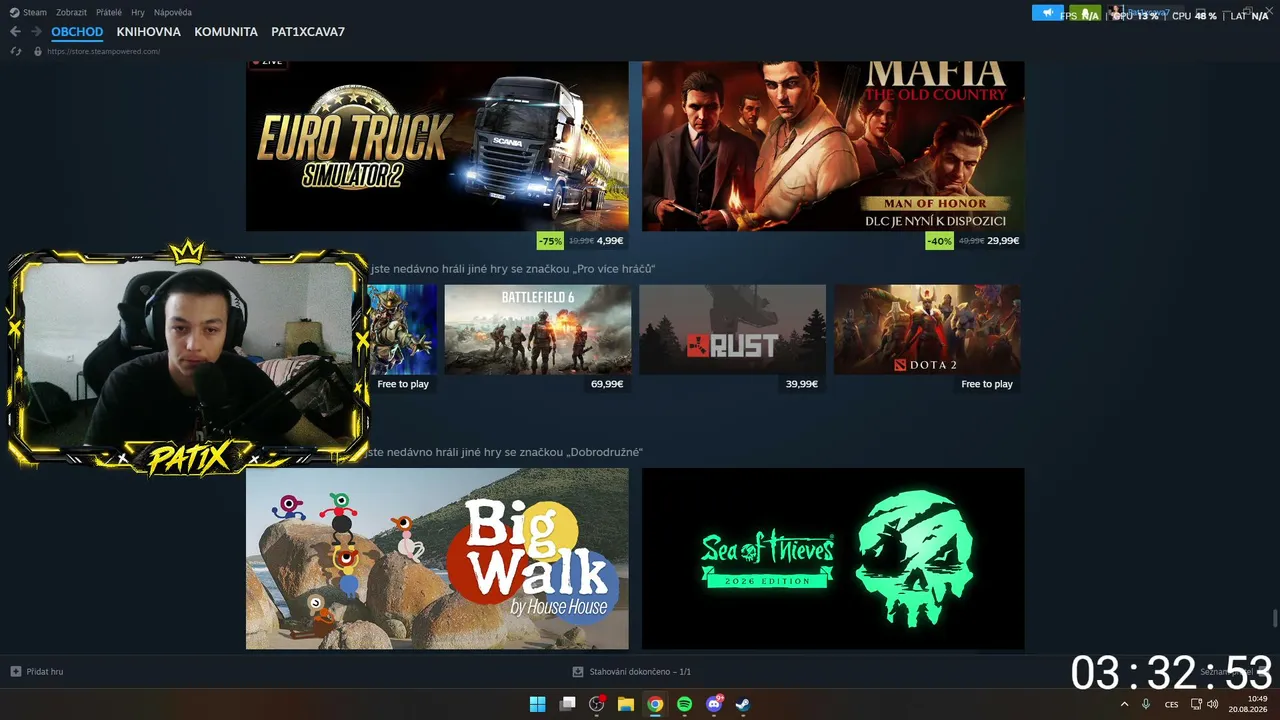Viewport: 1280px width, 720px height.
Task: Open the Windows Start menu
Action: pos(537,704)
